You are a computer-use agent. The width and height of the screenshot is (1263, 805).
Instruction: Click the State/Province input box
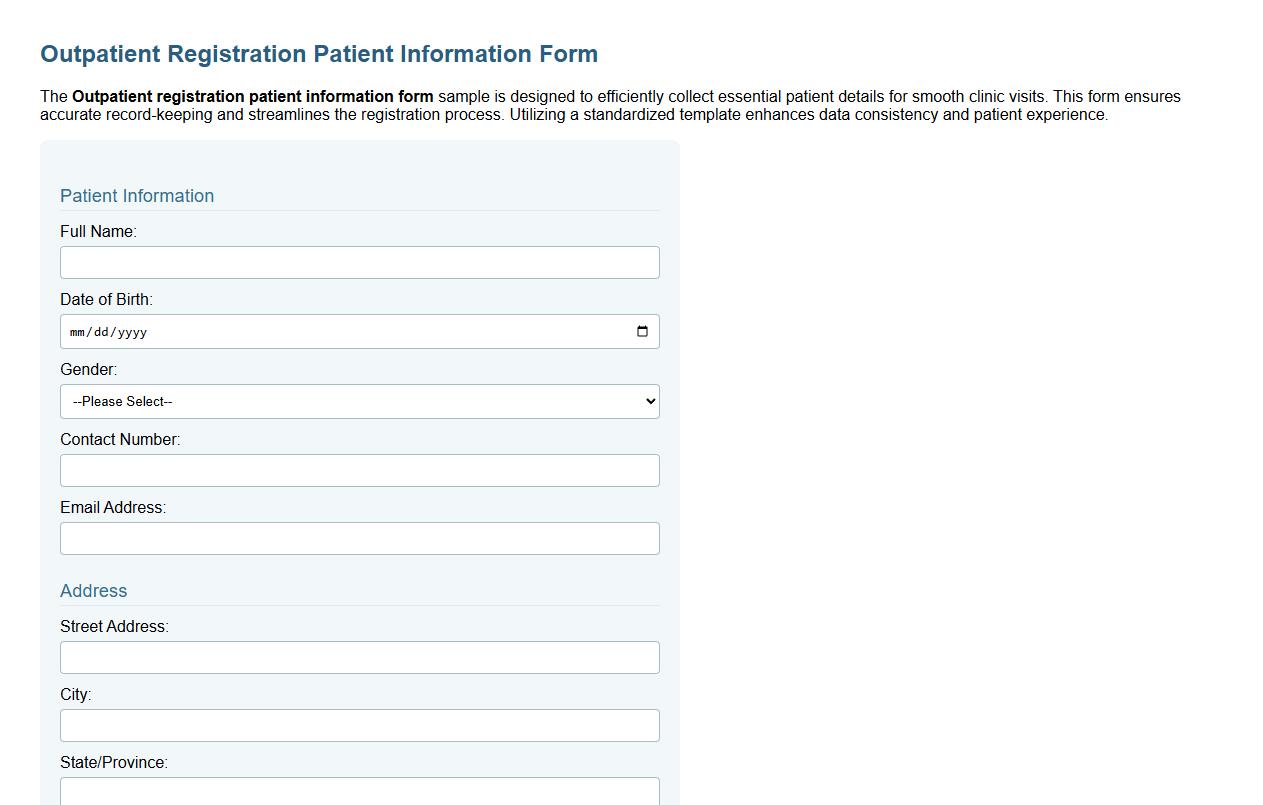360,791
